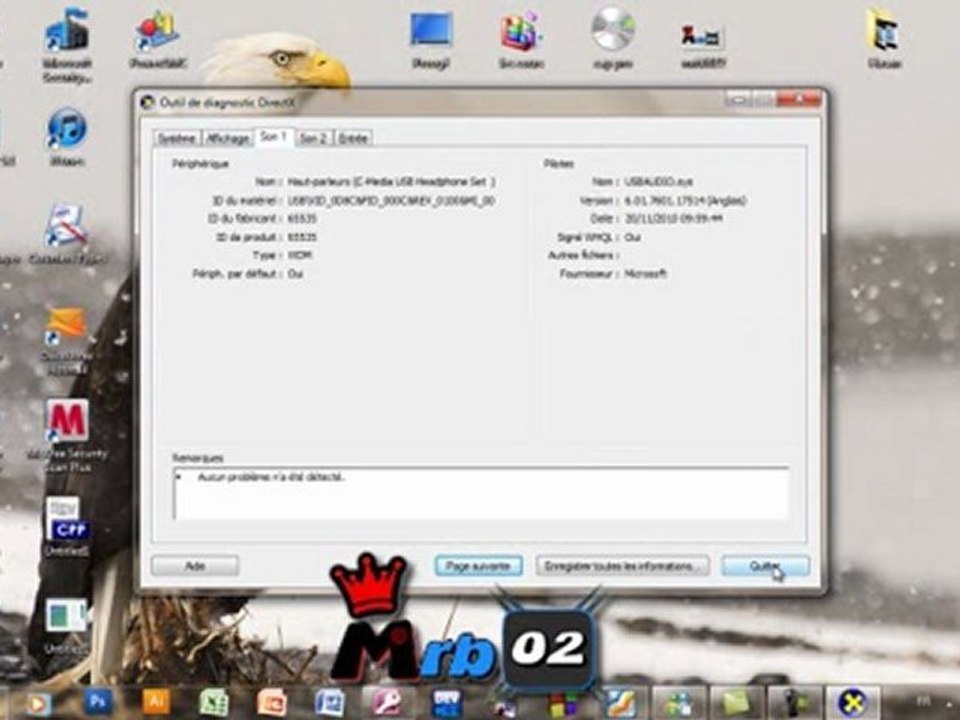This screenshot has width=960, height=720.
Task: Click the FR language indicator in the tray
Action: coord(924,700)
